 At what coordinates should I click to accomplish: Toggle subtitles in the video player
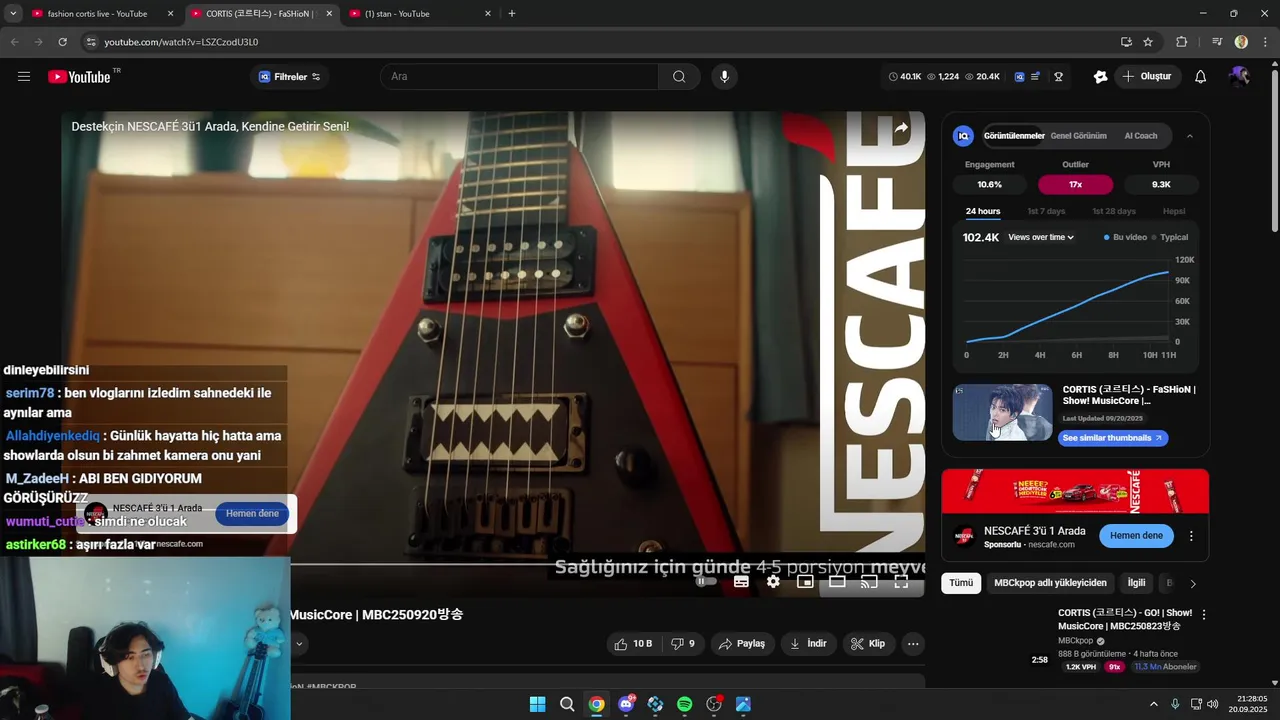coord(741,582)
